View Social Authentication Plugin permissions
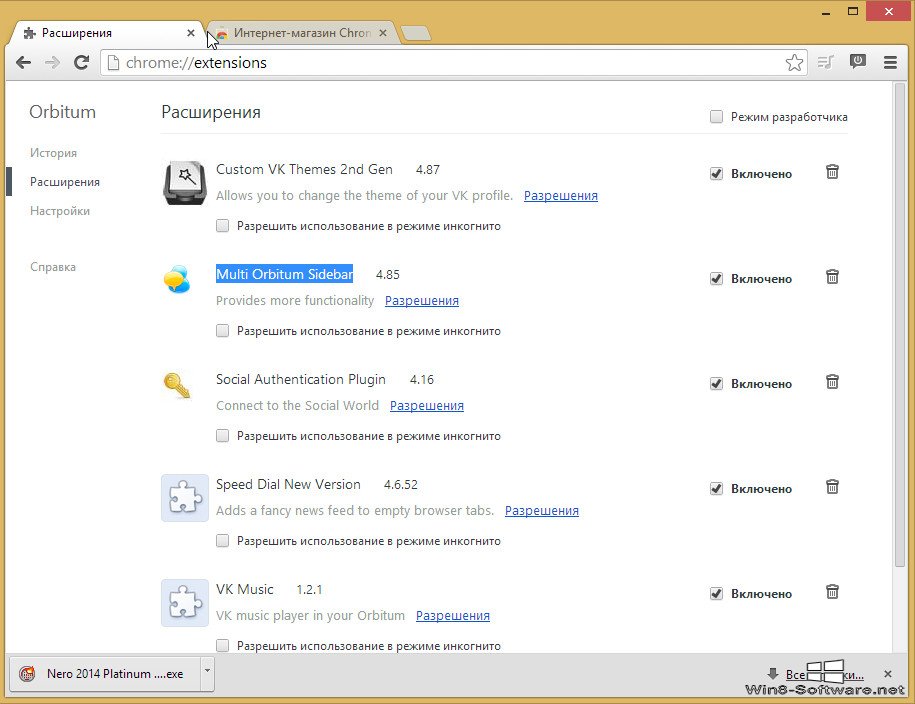Image resolution: width=915 pixels, height=704 pixels. click(427, 406)
